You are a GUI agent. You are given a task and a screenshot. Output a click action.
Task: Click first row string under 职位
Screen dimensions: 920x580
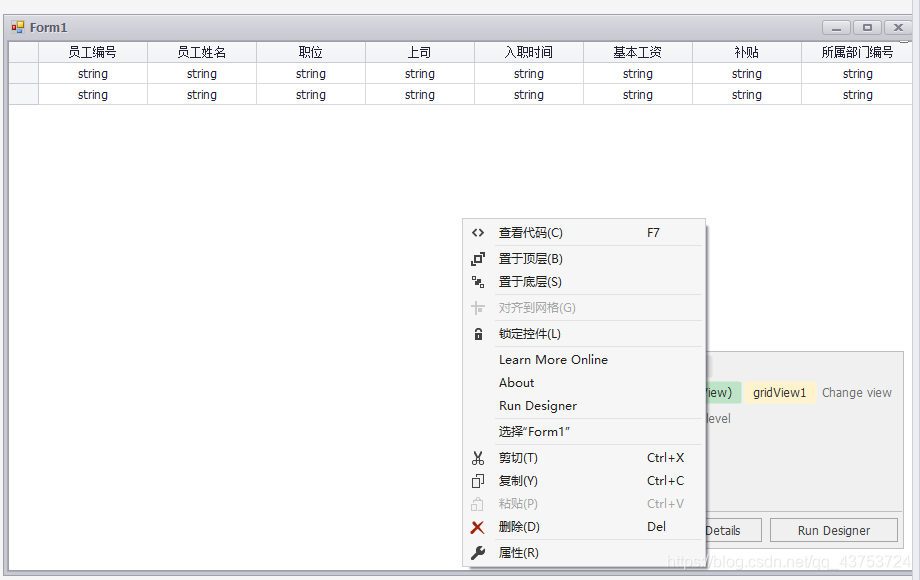[311, 74]
